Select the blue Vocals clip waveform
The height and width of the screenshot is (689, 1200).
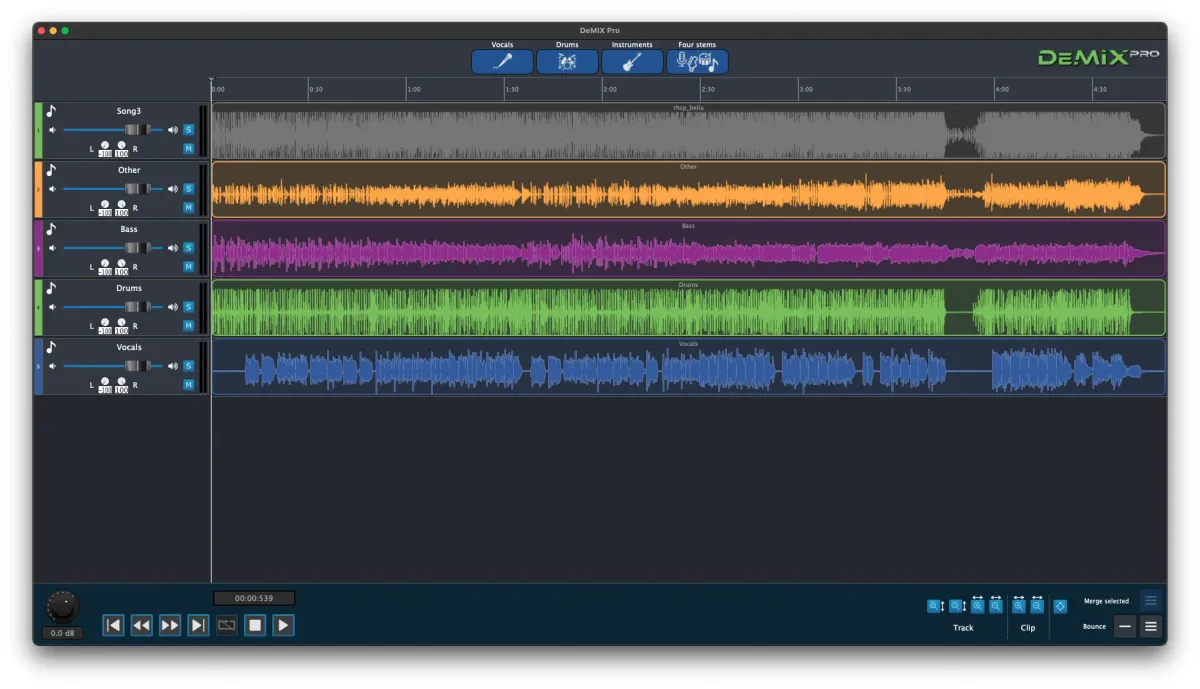(x=688, y=366)
